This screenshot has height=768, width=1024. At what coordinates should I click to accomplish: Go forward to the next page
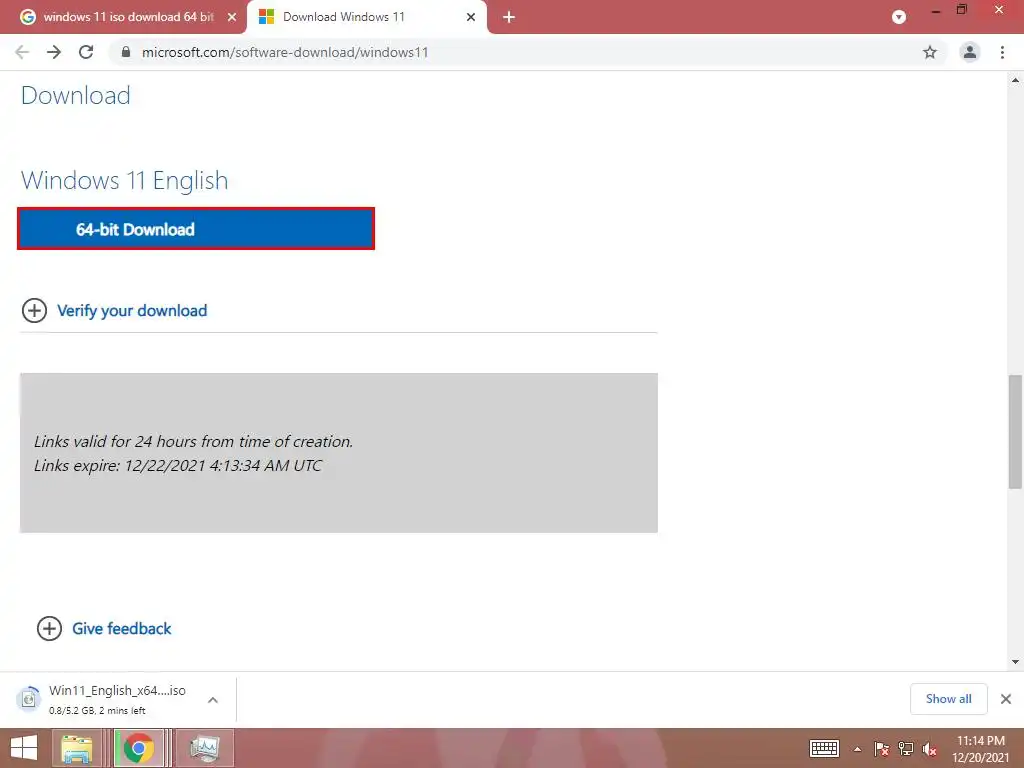coord(54,52)
